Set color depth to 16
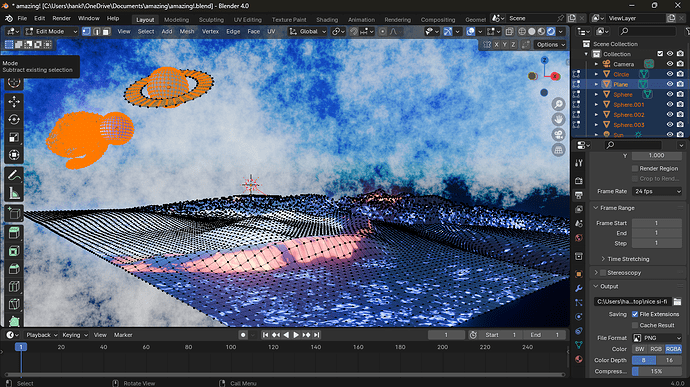 [669, 360]
